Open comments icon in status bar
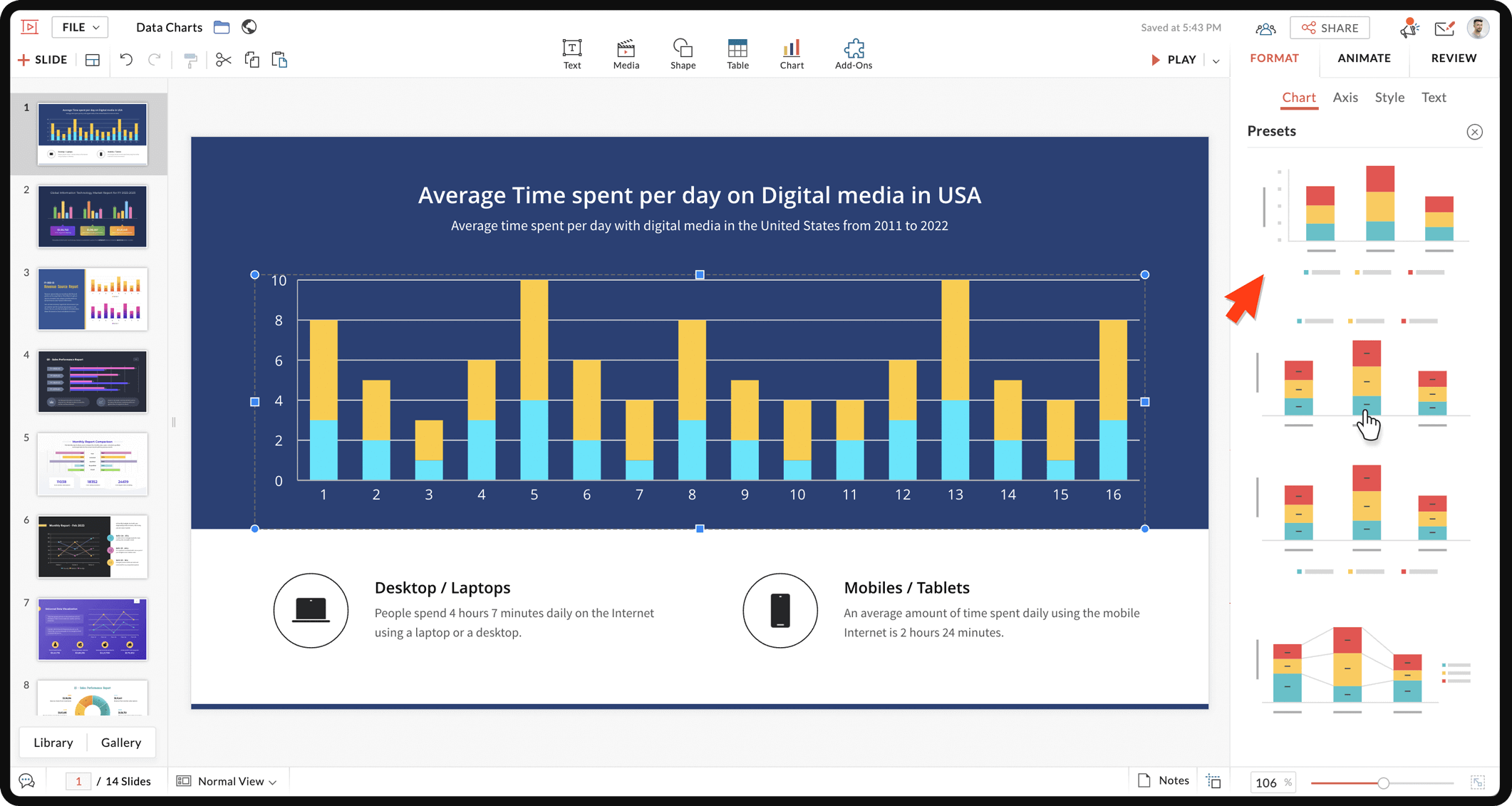1512x806 pixels. coord(27,781)
